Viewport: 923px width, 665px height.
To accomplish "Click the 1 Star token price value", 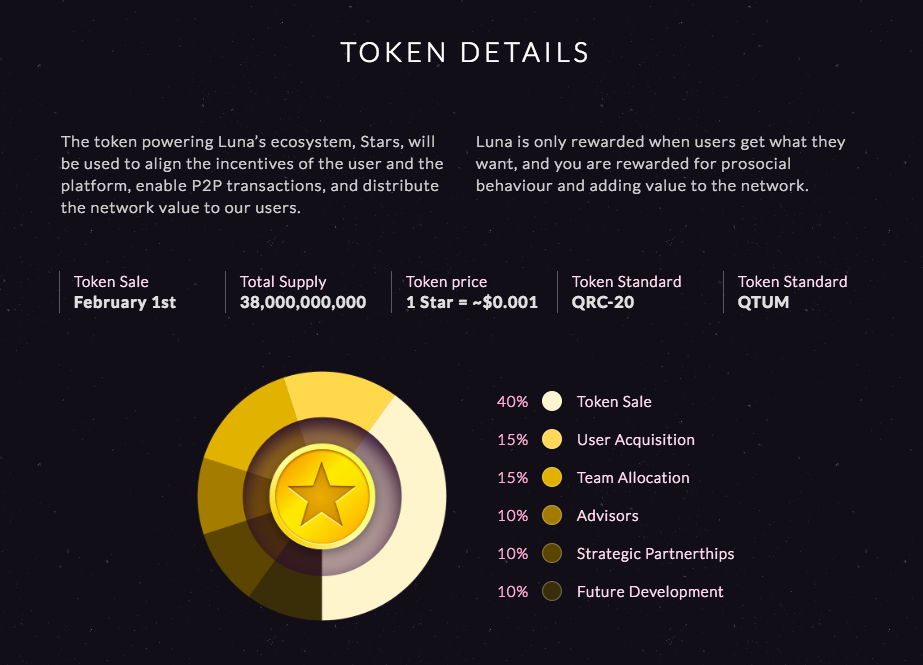I will pyautogui.click(x=472, y=302).
